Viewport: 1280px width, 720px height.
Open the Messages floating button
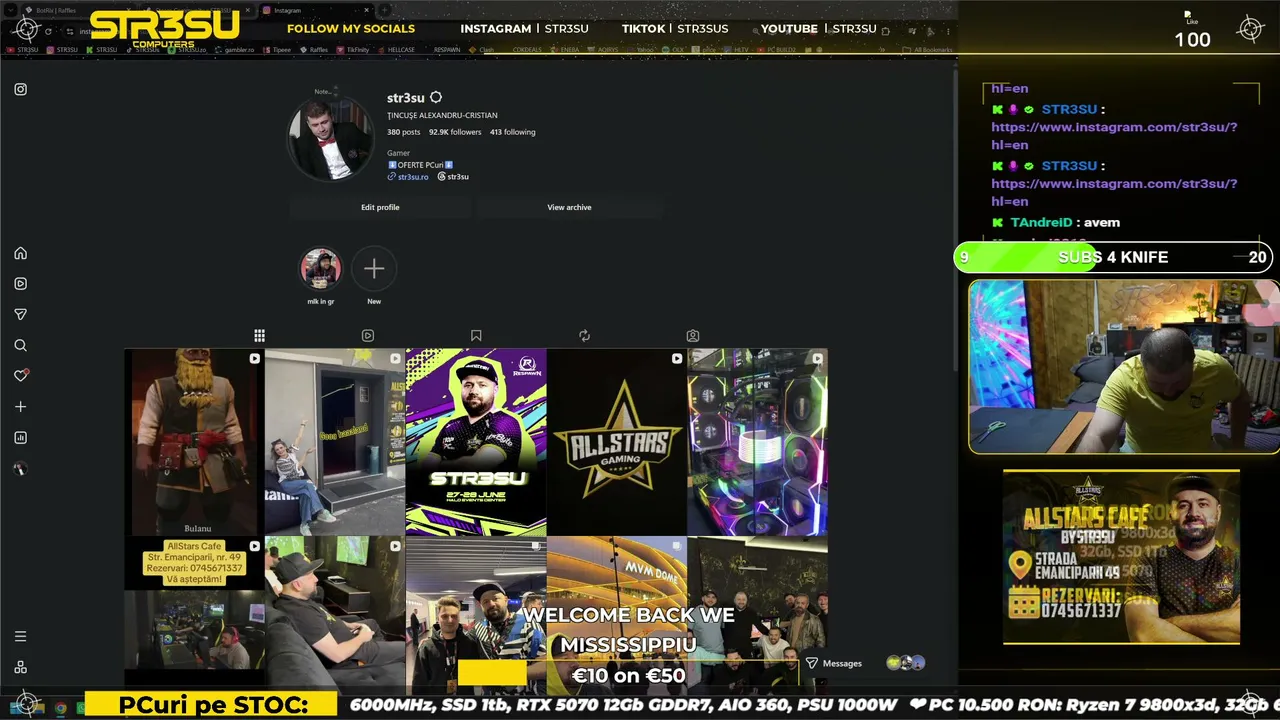[x=866, y=663]
